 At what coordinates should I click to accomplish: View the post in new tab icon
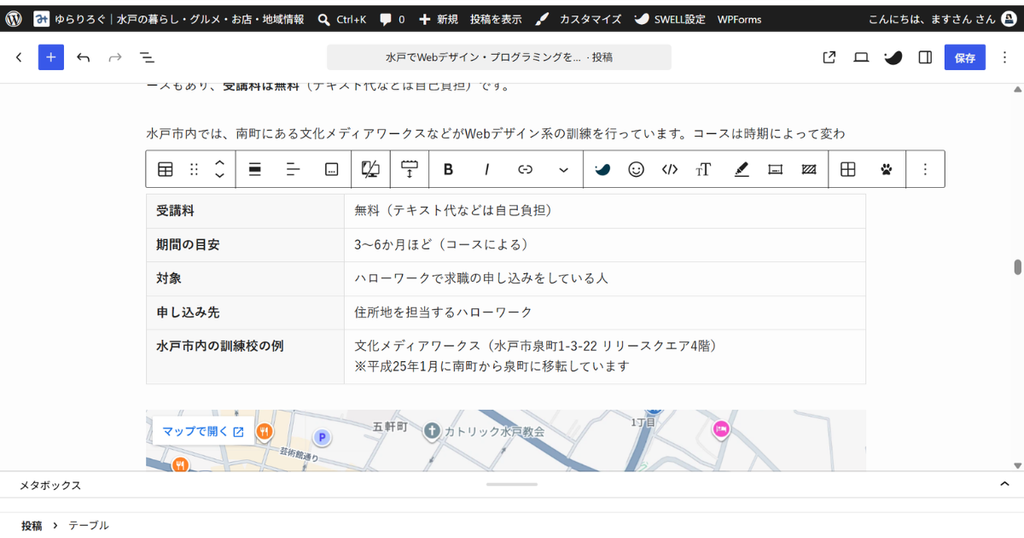pos(829,57)
